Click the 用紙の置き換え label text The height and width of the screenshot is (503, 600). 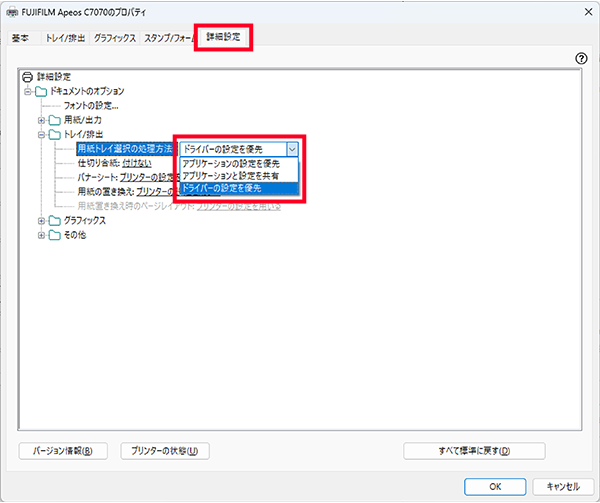tap(106, 192)
